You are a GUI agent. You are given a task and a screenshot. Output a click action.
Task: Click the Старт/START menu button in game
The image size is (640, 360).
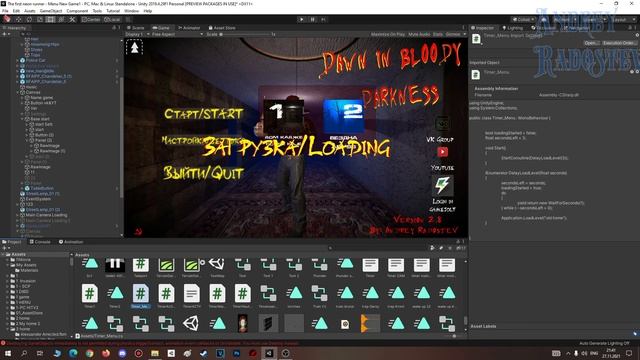(x=203, y=114)
